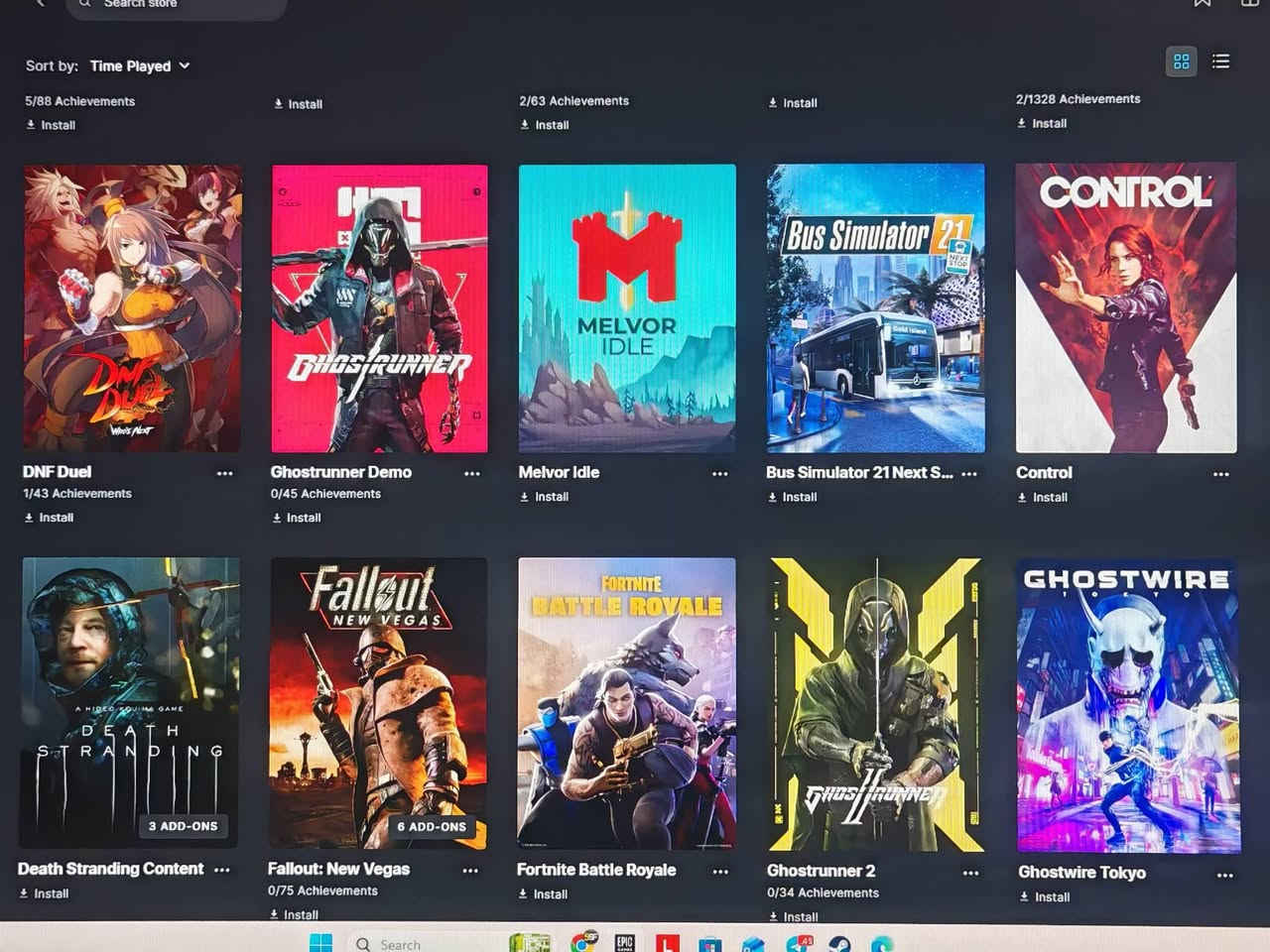
Task: Click the 0/45 Achievements text
Action: point(325,494)
